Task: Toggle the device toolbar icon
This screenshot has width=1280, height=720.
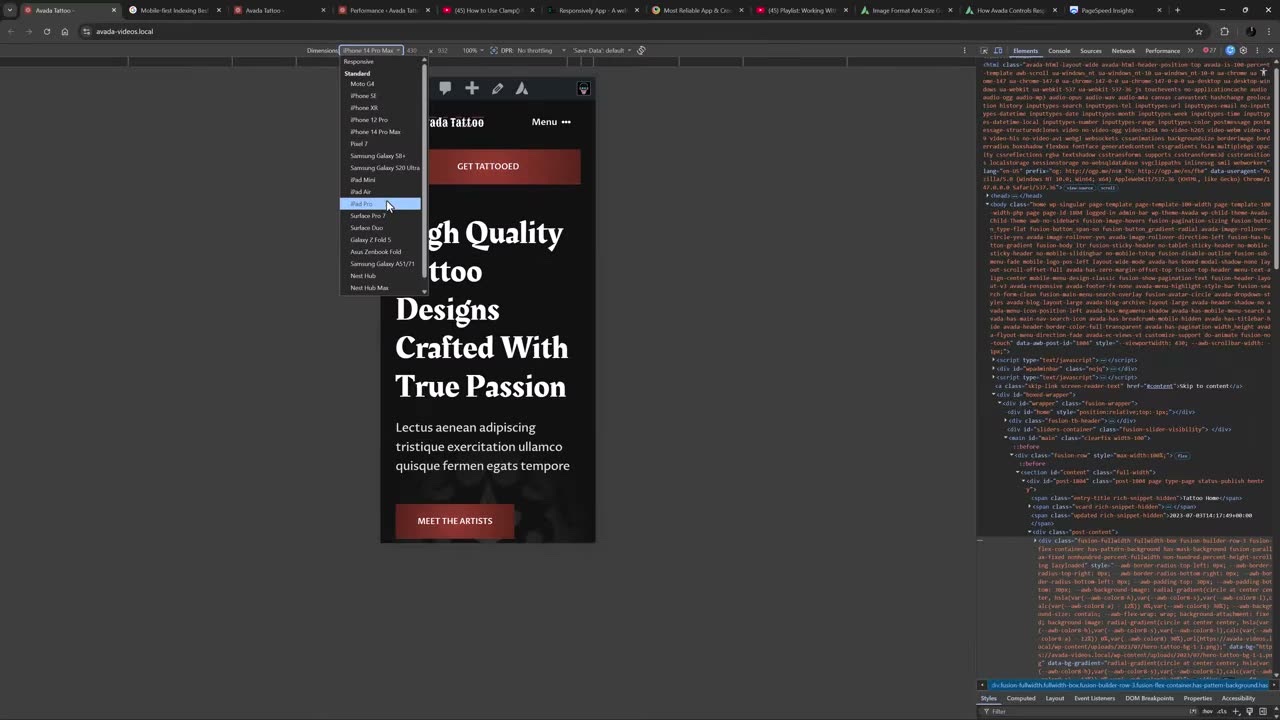Action: tap(998, 50)
